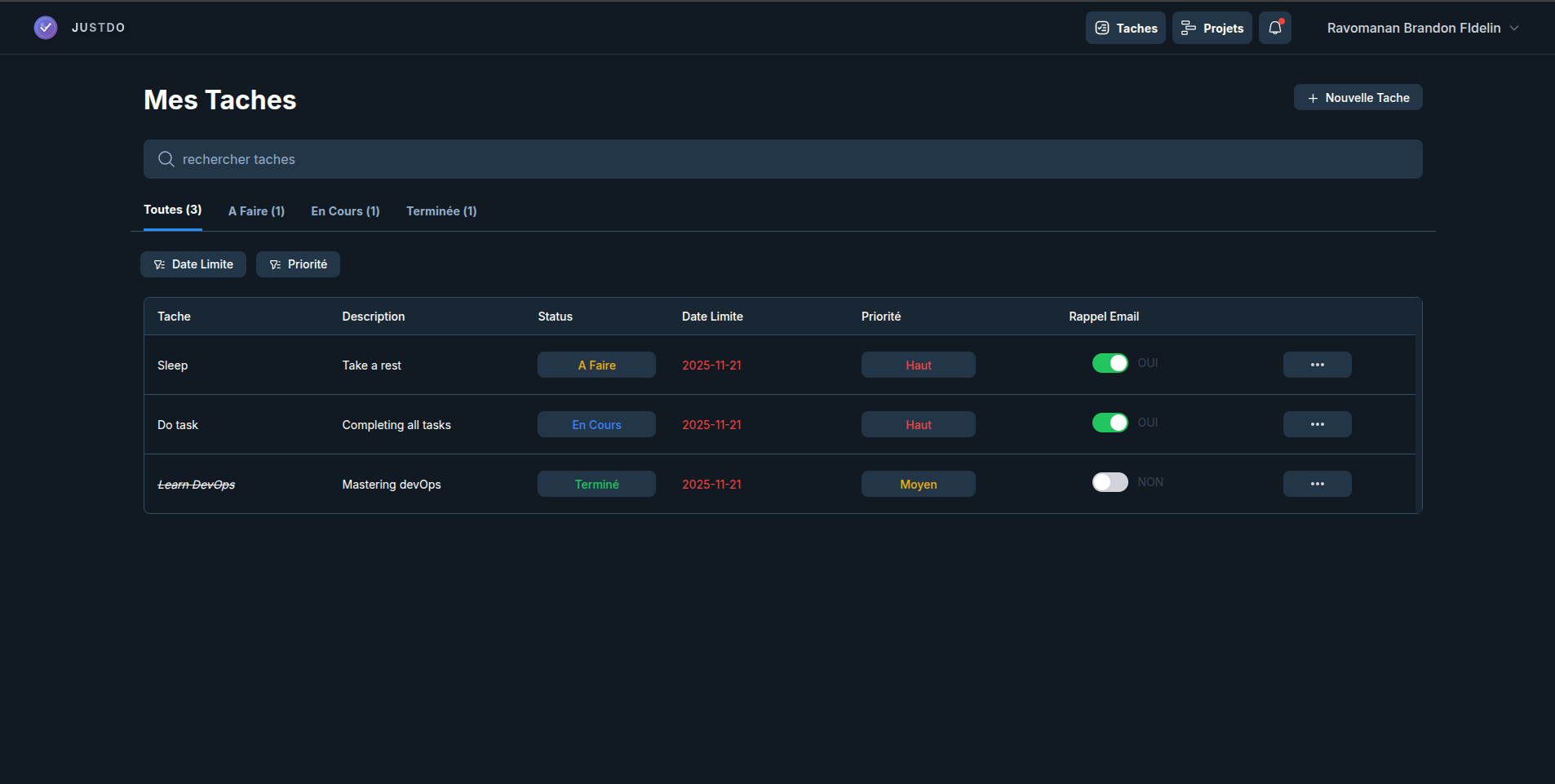The width and height of the screenshot is (1555, 784).
Task: Switch to the Terminée tab
Action: click(x=441, y=211)
